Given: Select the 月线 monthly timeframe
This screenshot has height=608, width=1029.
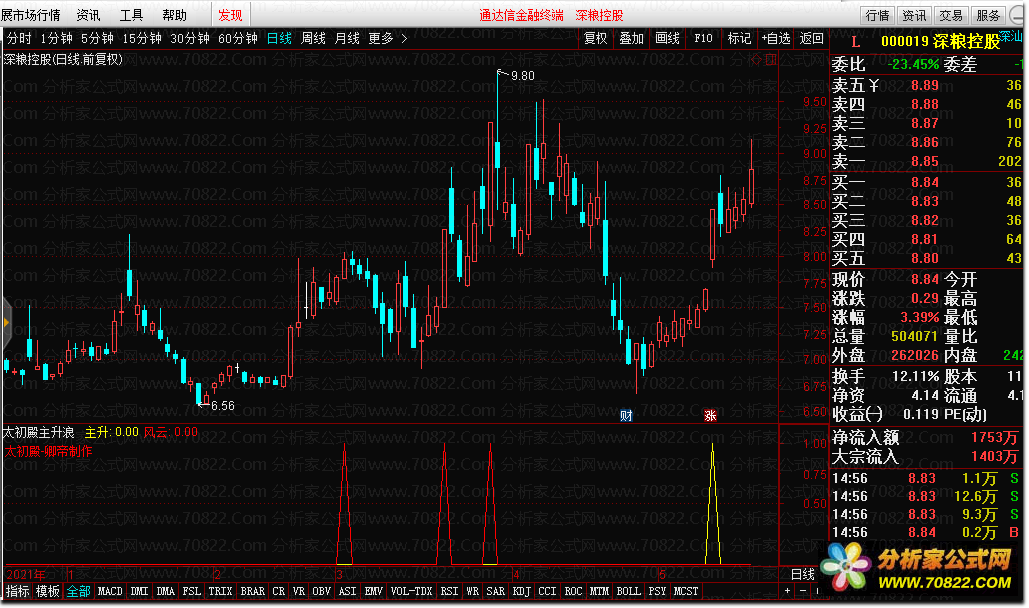Looking at the screenshot, I should (x=347, y=39).
